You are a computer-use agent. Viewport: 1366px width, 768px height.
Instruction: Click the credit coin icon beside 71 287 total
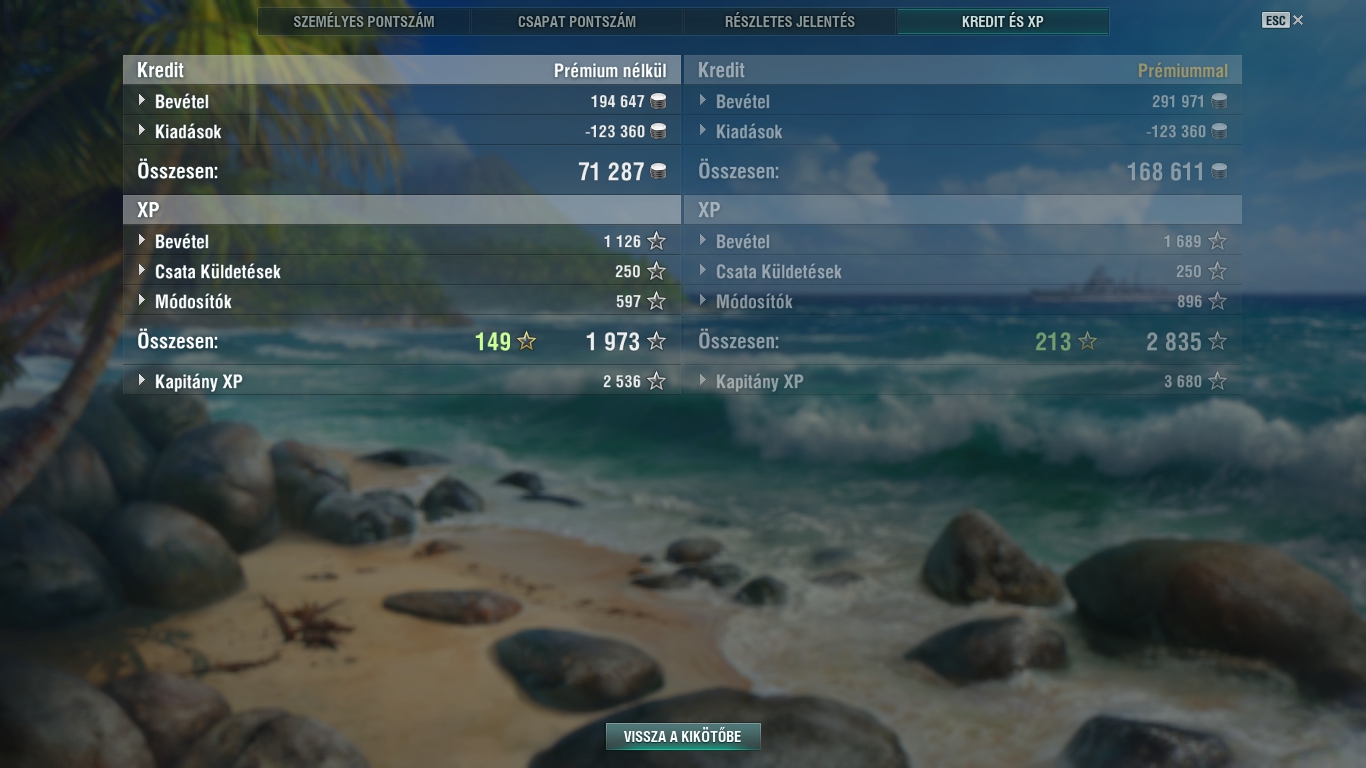658,172
